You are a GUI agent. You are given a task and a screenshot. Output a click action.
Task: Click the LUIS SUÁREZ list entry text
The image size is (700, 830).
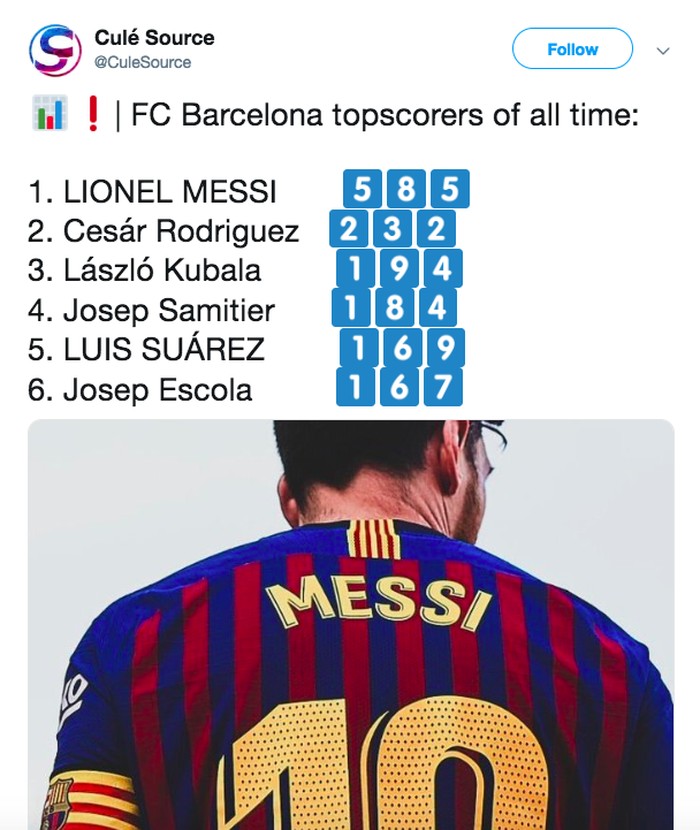(146, 349)
